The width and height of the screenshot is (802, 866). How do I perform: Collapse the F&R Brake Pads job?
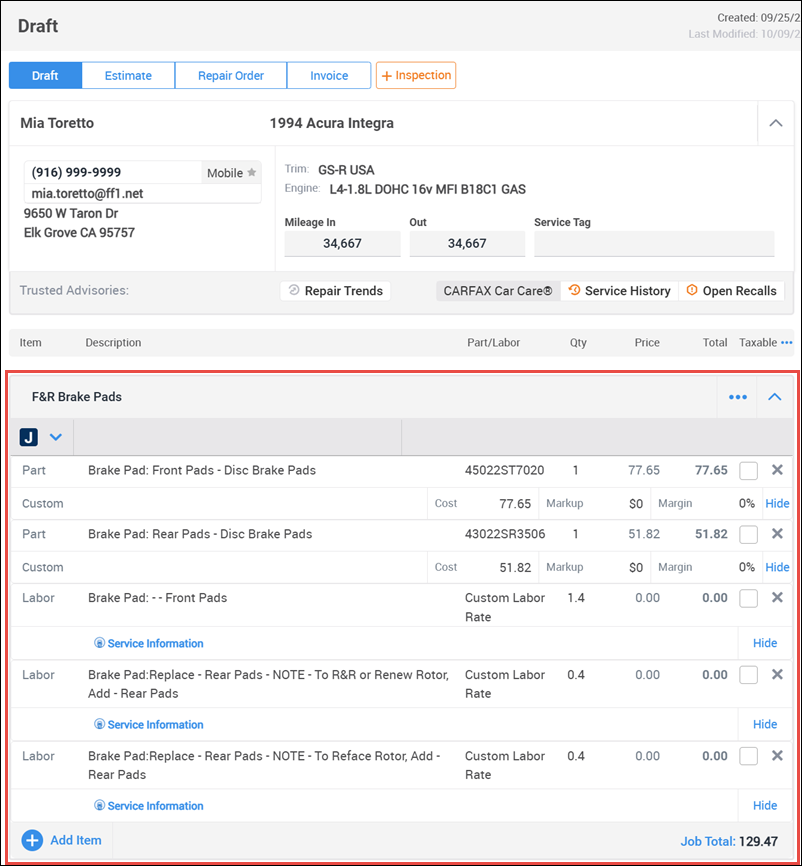(774, 397)
